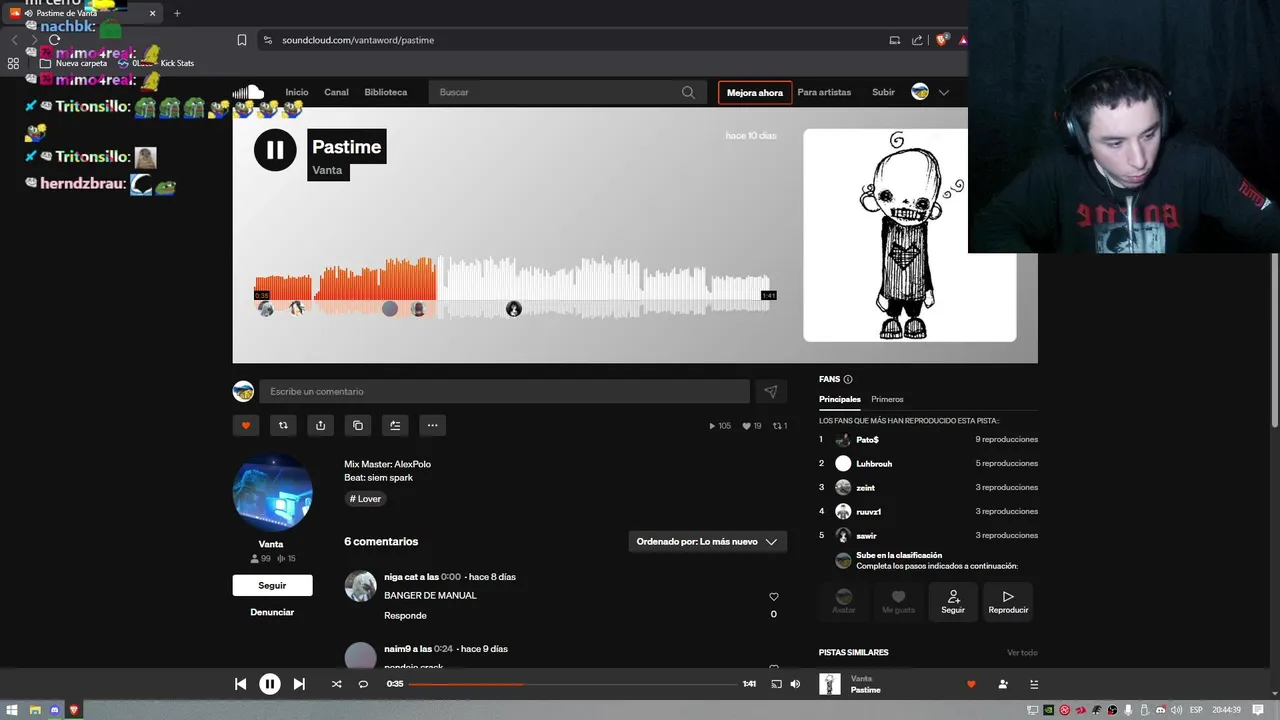The width and height of the screenshot is (1280, 720).
Task: Send comment with paper plane button
Action: 770,392
